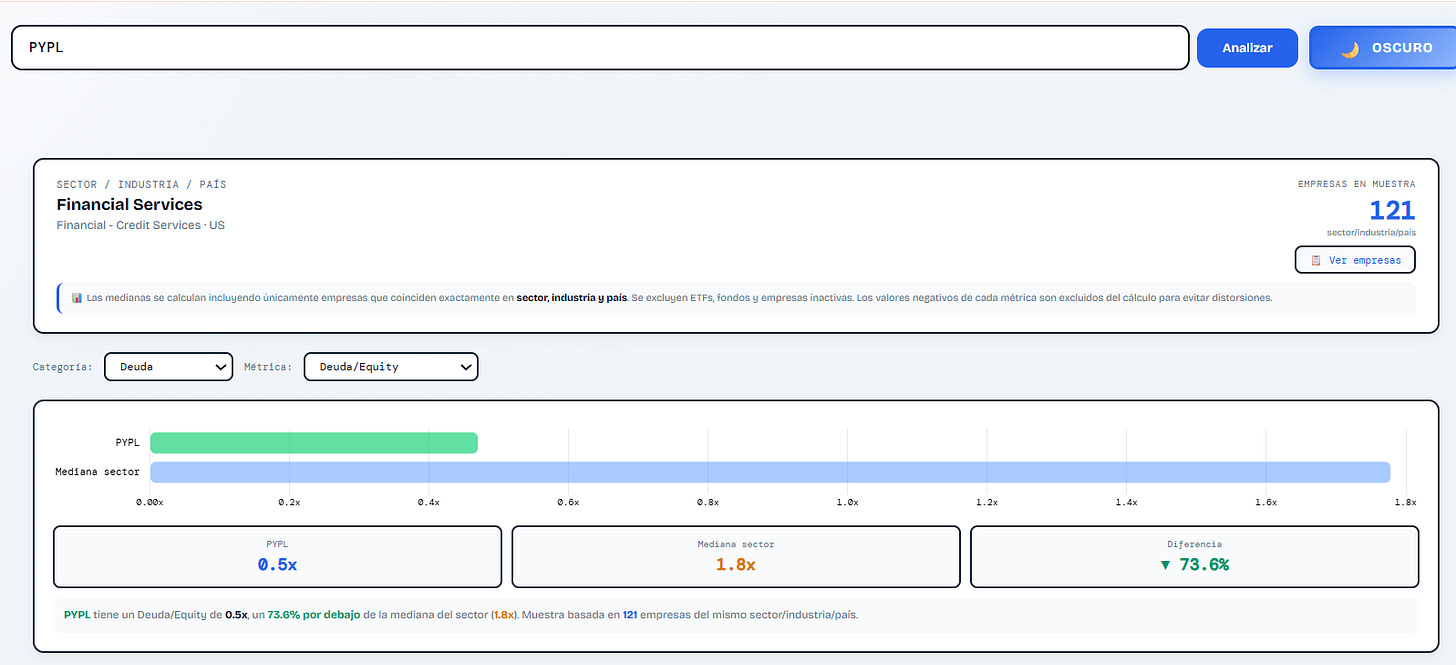
Task: Click the blue Mediana sector bar
Action: pos(770,472)
